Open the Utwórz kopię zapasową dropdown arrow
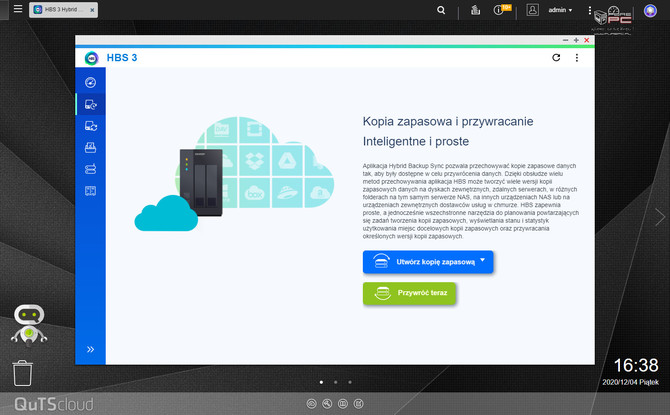670x415 pixels. [x=483, y=260]
